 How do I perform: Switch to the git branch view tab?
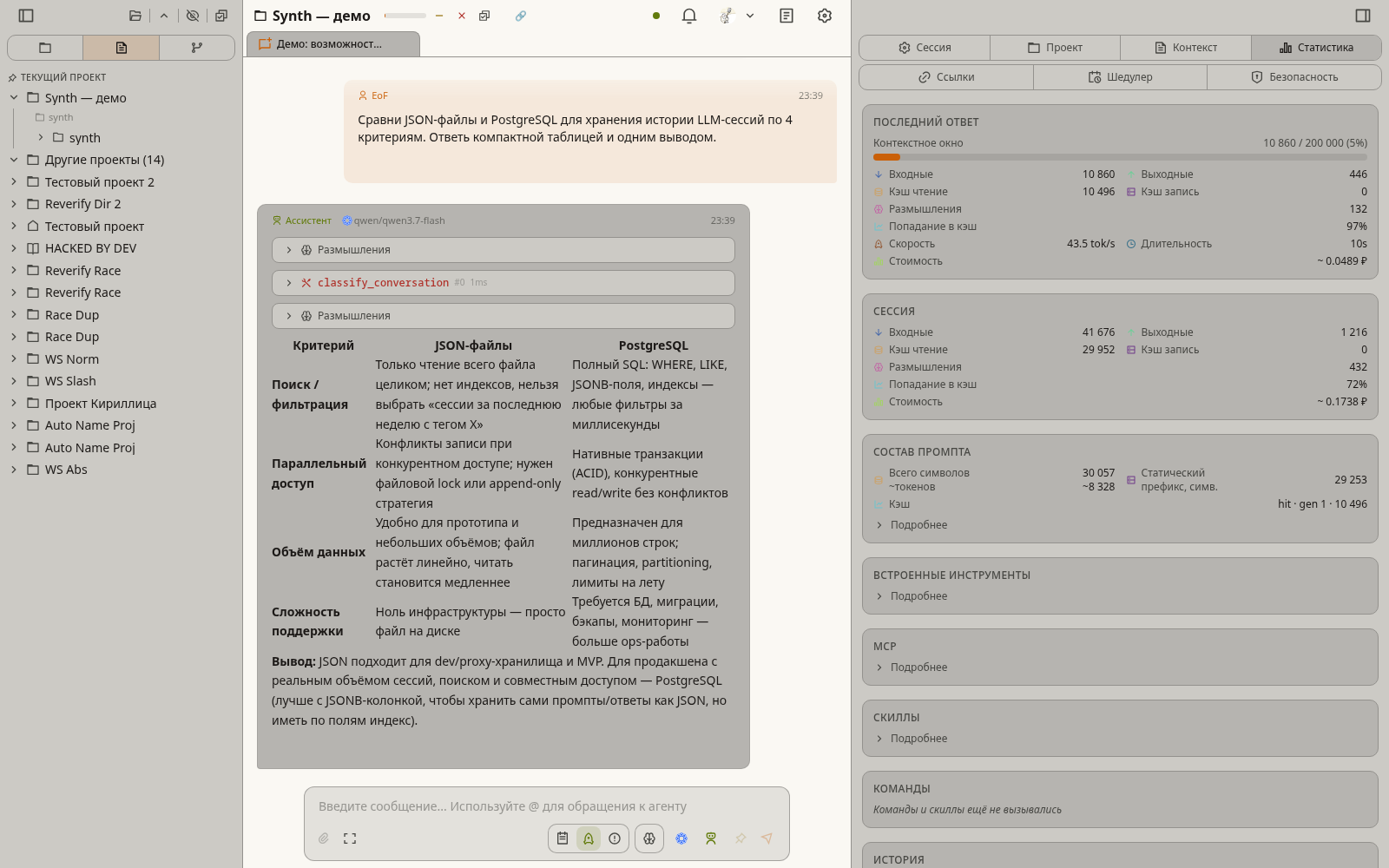[197, 48]
